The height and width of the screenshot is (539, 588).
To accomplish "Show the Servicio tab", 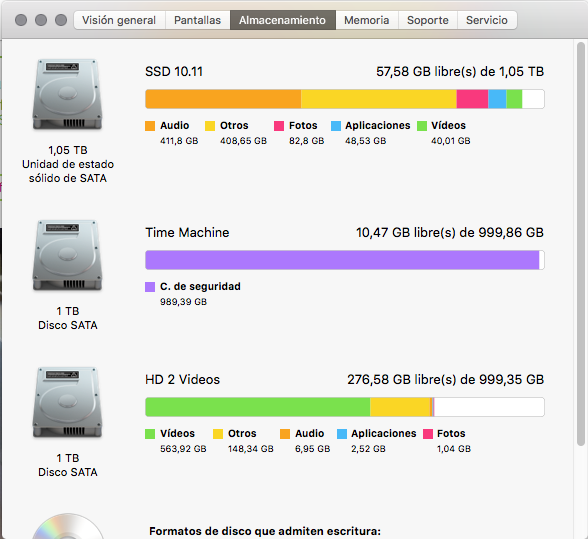I will tap(487, 20).
